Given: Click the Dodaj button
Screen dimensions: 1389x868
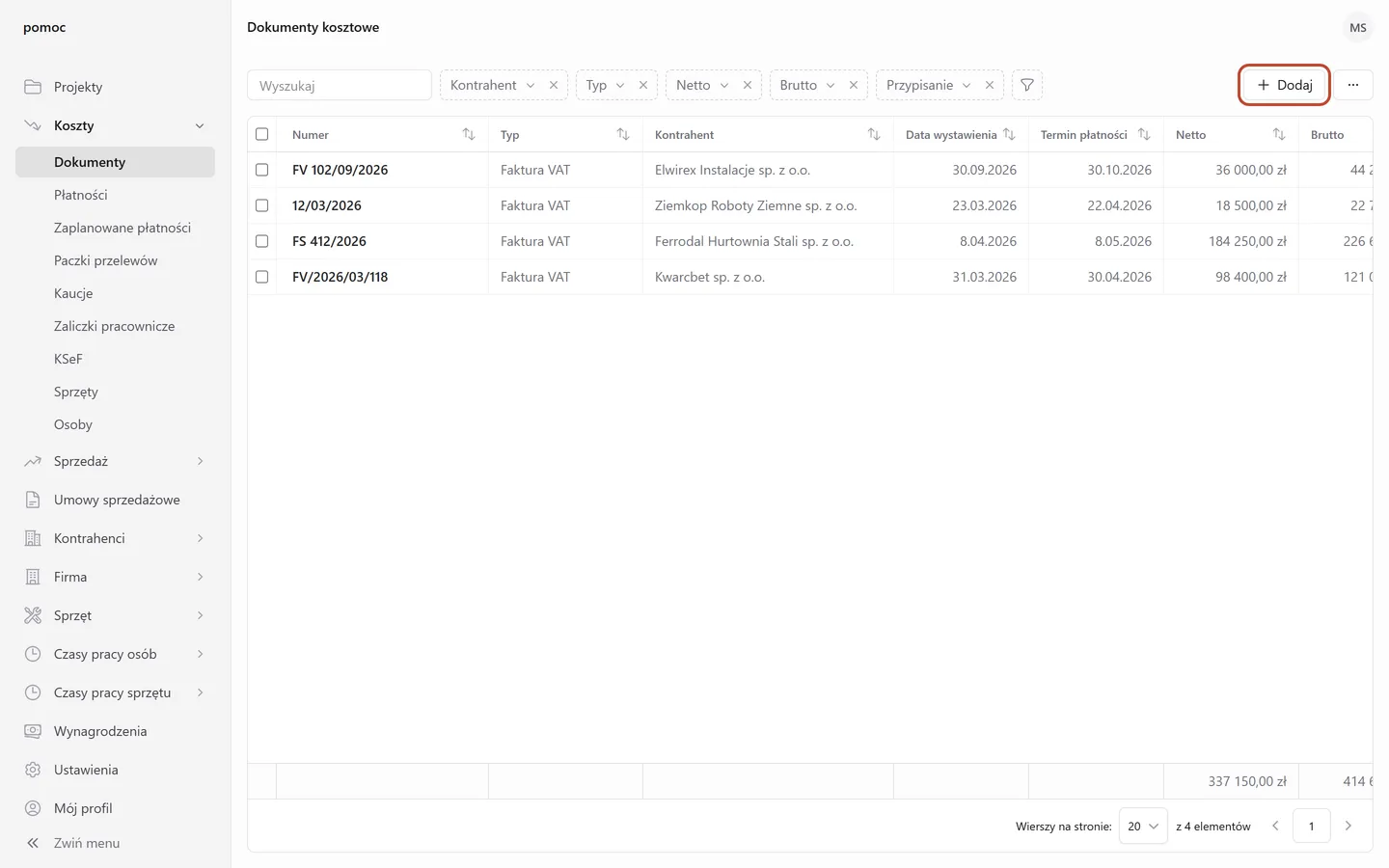Looking at the screenshot, I should coord(1284,85).
